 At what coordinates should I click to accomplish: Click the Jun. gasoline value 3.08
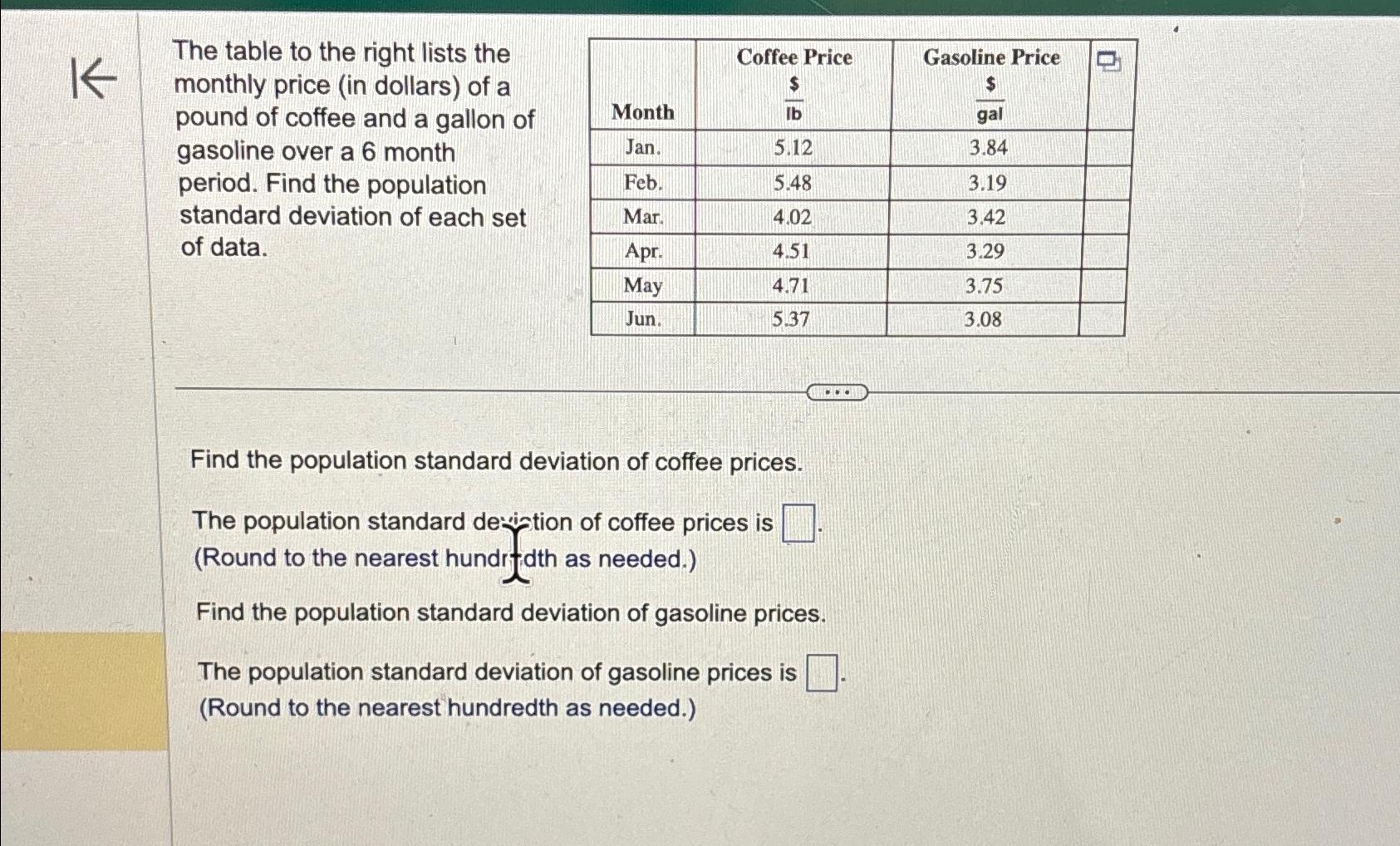(x=985, y=320)
